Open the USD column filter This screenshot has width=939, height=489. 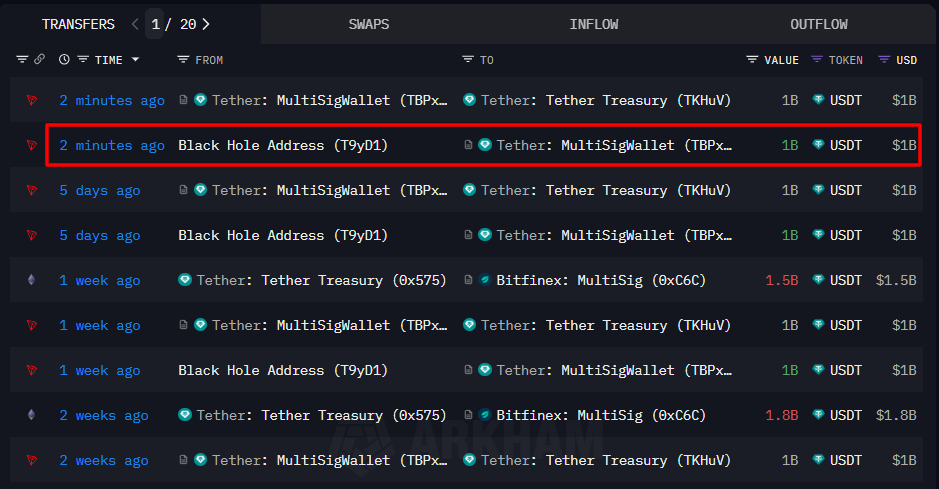click(x=884, y=59)
